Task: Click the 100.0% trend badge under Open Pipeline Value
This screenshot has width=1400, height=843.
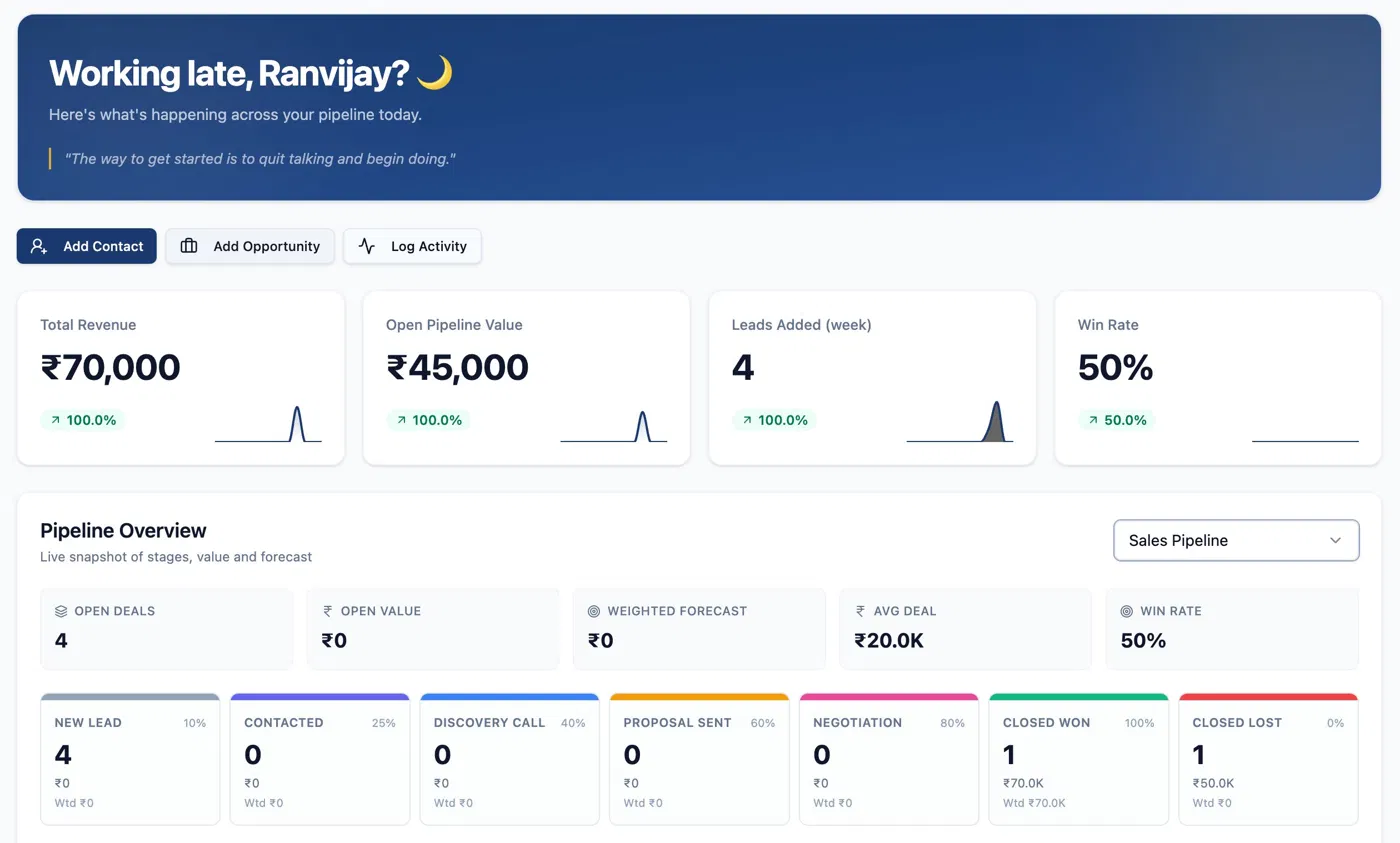Action: point(429,420)
